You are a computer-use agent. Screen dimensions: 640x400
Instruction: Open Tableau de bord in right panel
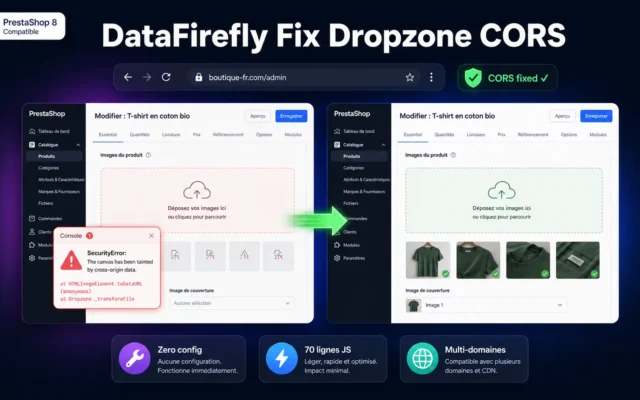(x=354, y=131)
